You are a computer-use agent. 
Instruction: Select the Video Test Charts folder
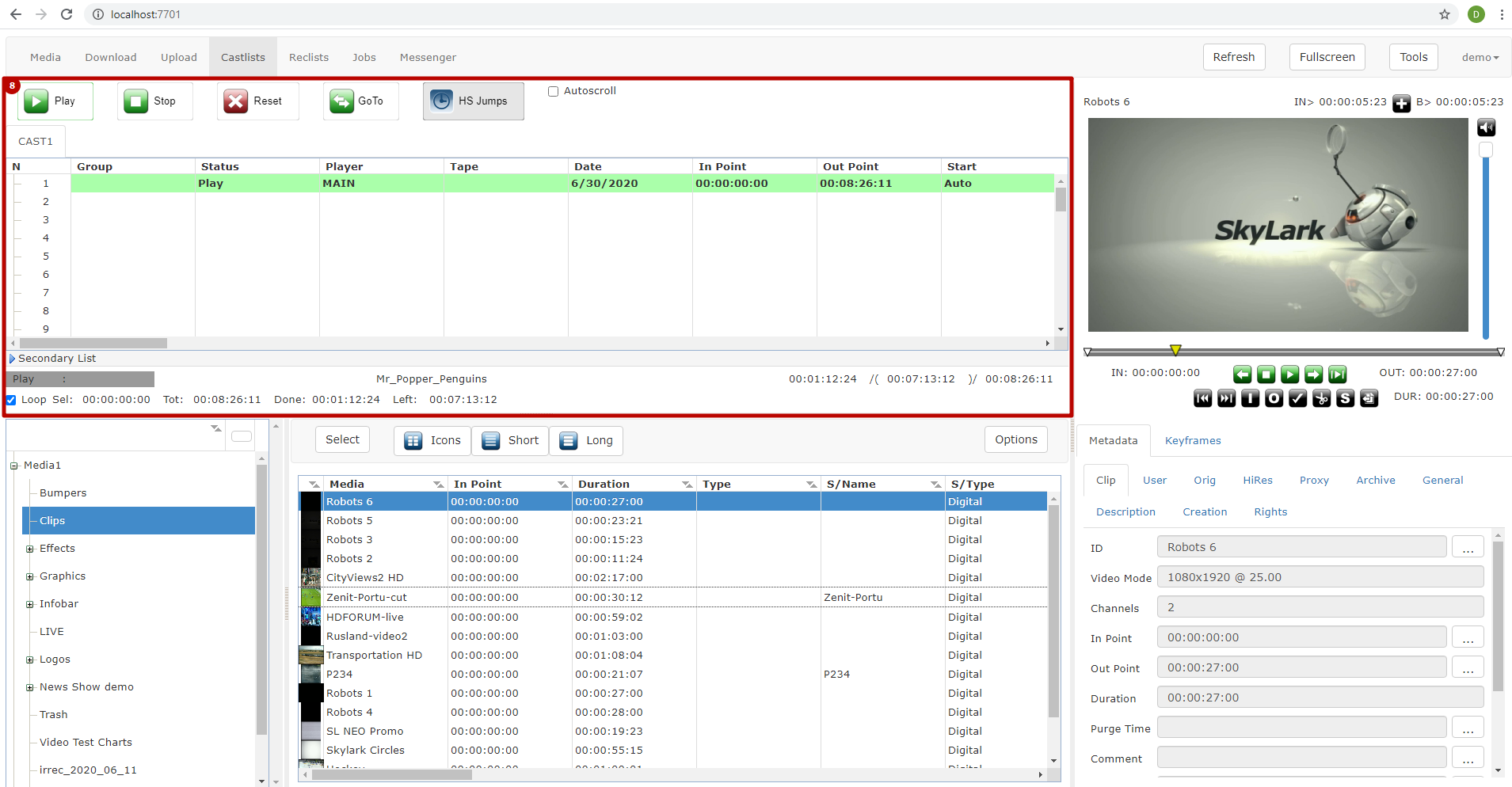pos(86,743)
